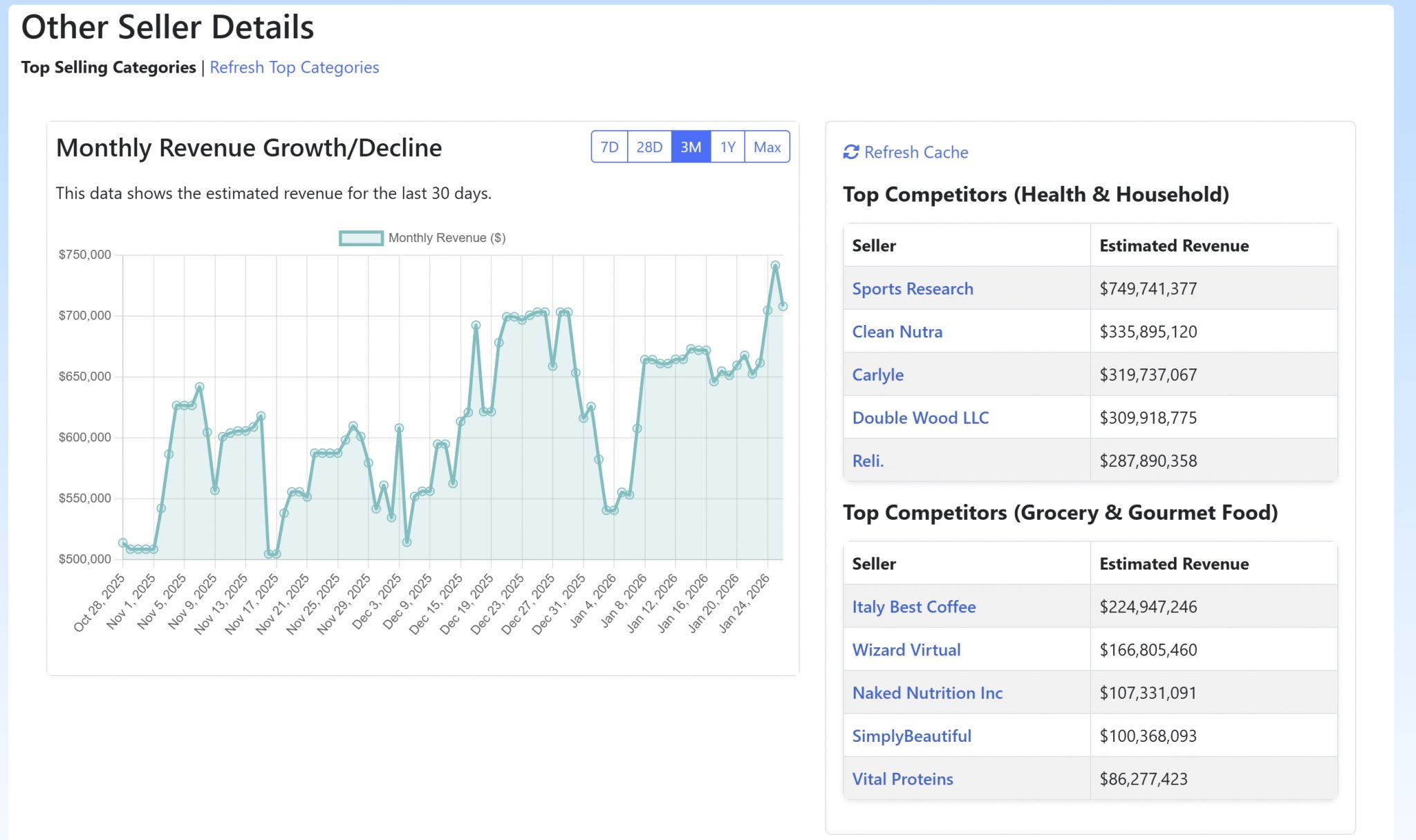
Task: Click the $500,000 y-axis label
Action: (84, 559)
